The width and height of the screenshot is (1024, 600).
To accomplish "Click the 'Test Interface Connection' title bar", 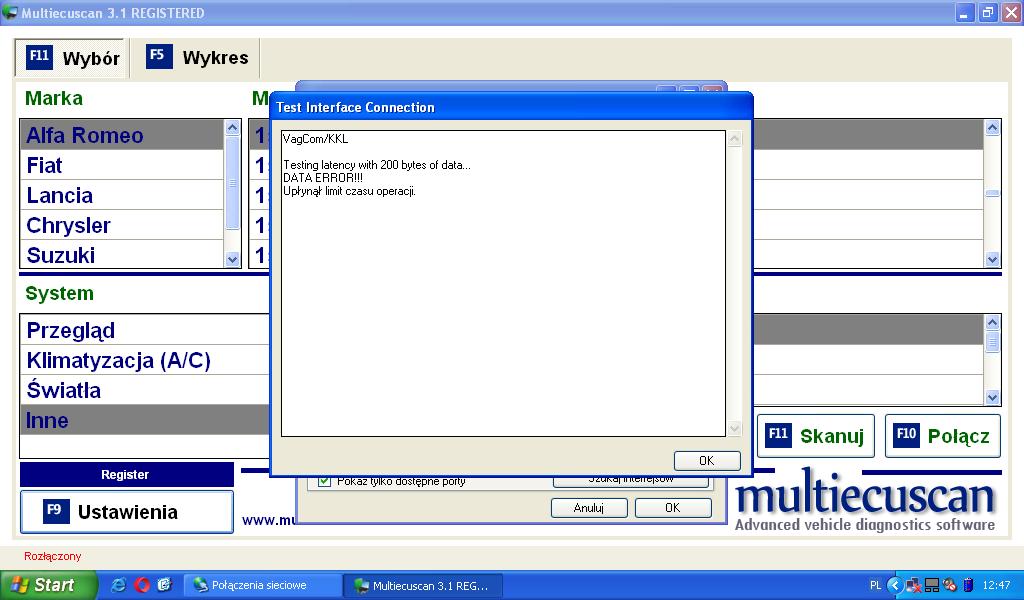I will coord(511,107).
